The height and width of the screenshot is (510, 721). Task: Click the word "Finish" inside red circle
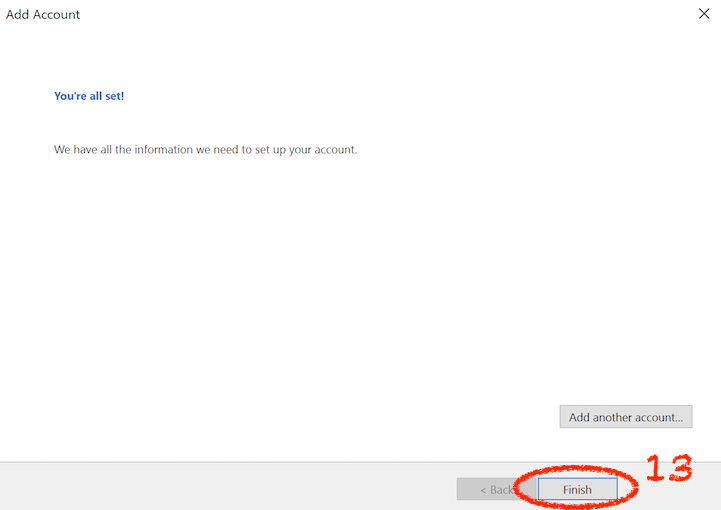point(577,490)
